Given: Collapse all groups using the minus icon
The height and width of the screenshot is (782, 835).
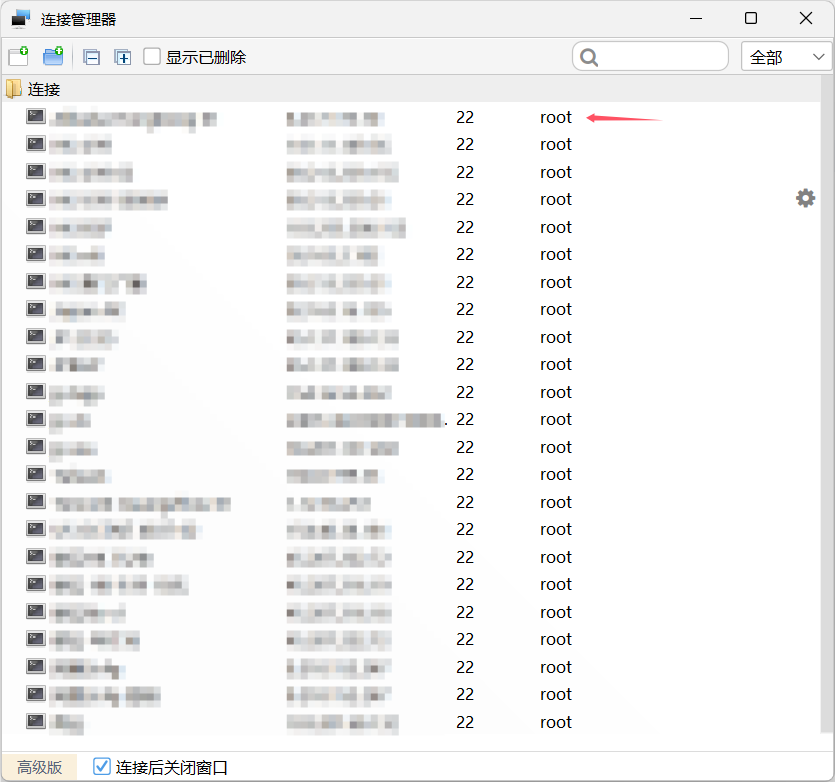Looking at the screenshot, I should tap(91, 56).
